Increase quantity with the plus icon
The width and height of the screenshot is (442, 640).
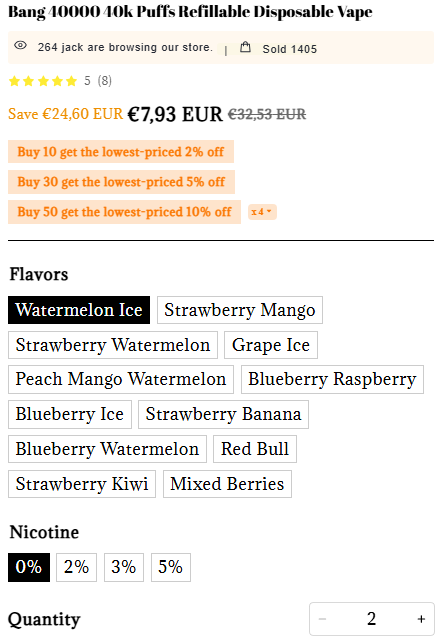pyautogui.click(x=421, y=619)
